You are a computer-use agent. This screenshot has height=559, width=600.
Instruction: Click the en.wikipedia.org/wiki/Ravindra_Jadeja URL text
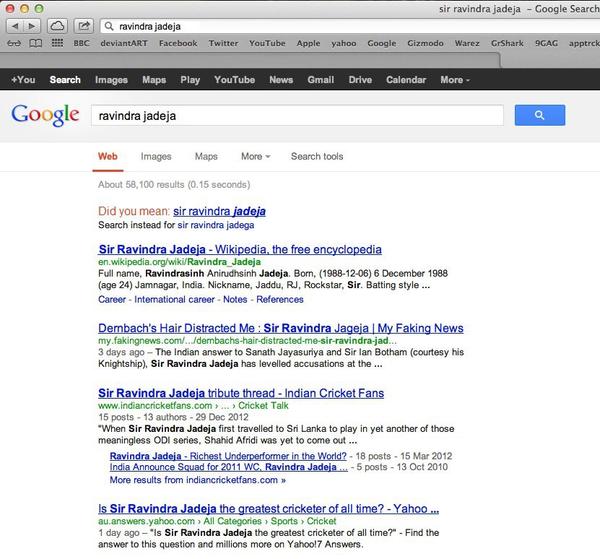179,262
